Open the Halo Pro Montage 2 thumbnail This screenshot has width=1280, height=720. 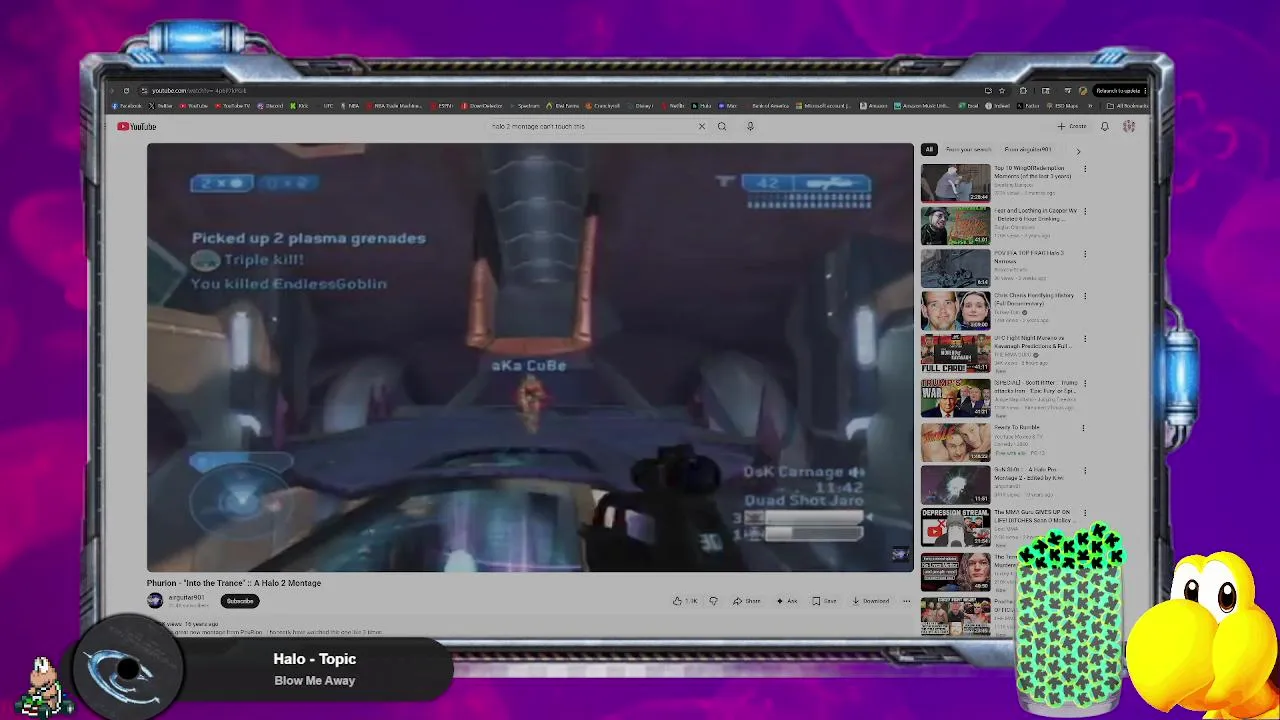point(955,484)
